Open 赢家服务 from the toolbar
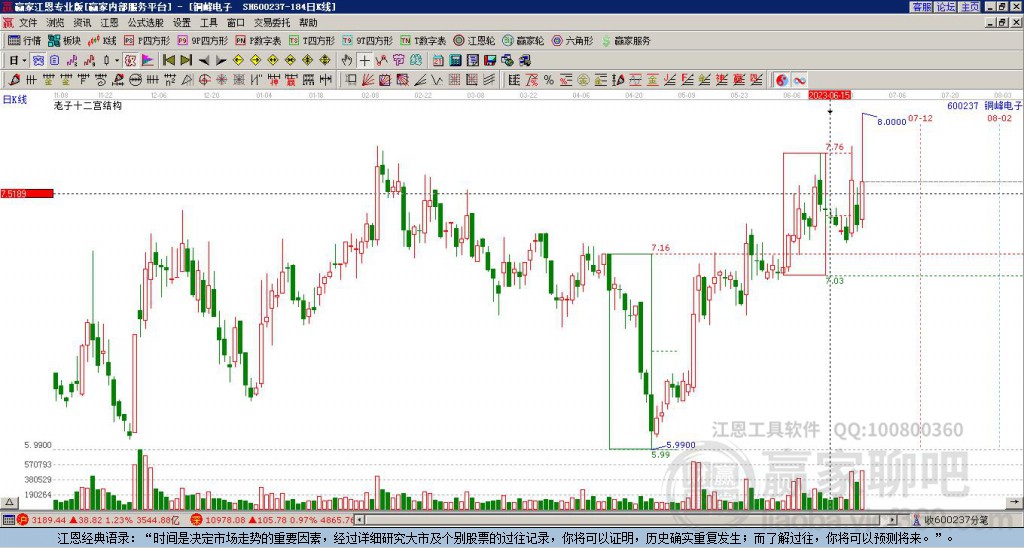 coord(626,40)
